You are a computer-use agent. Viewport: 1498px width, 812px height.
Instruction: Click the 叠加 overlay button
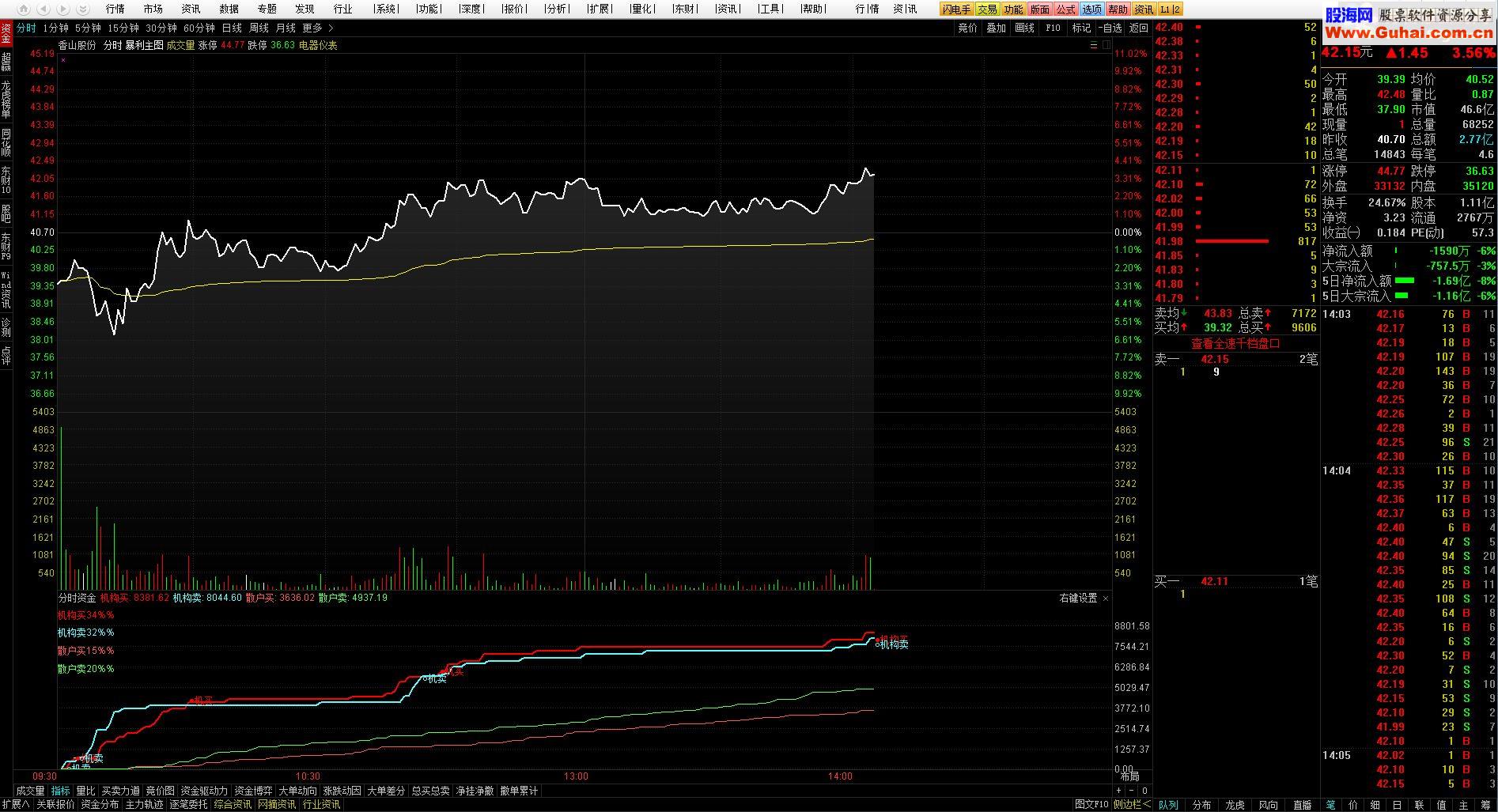(996, 28)
